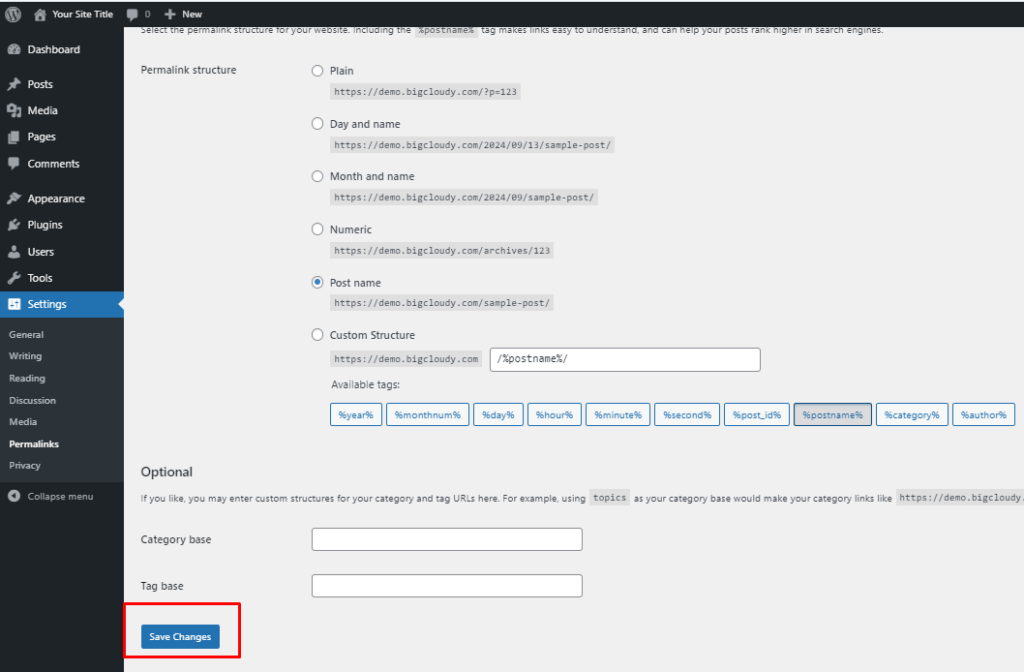Screen dimensions: 1024x672
Task: Collapse the admin sidebar menu
Action: (x=50, y=495)
